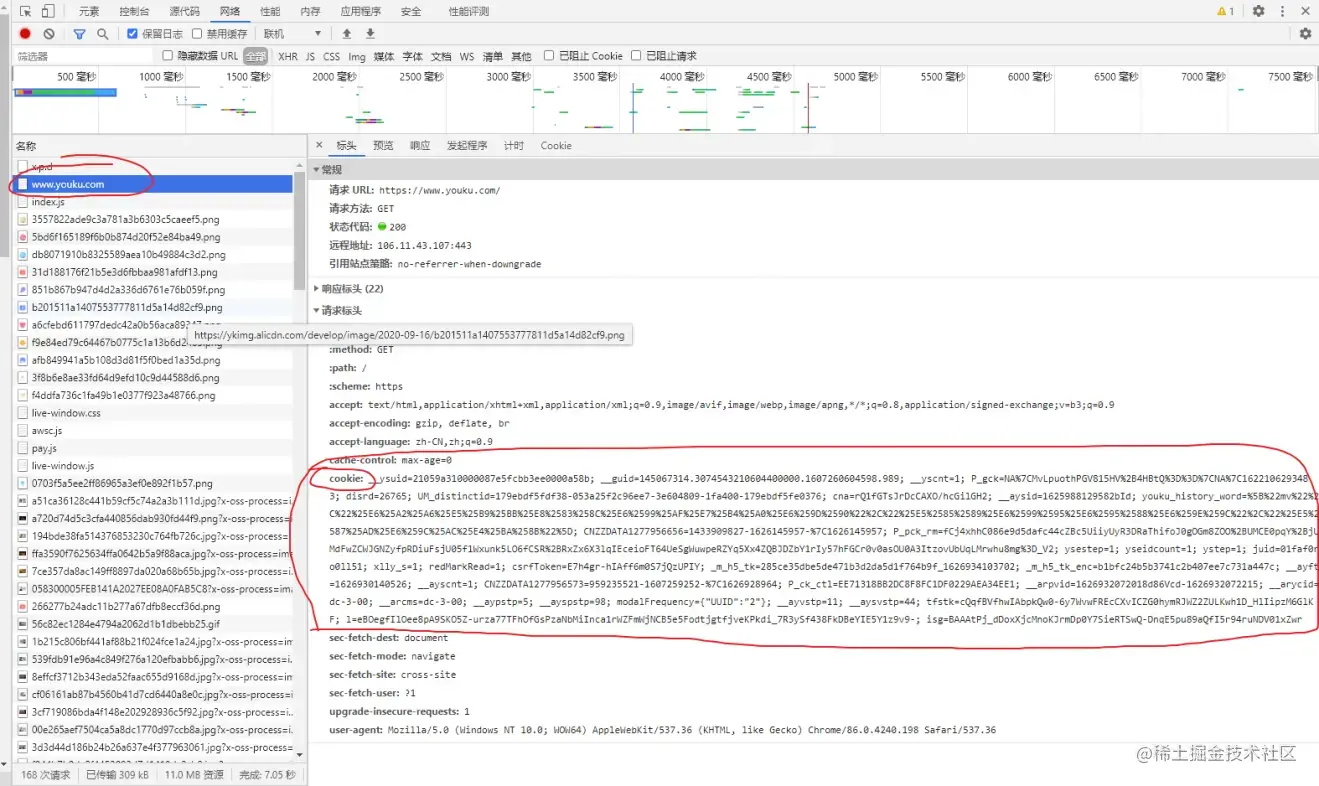Filter requests by 字体 type

(x=412, y=56)
